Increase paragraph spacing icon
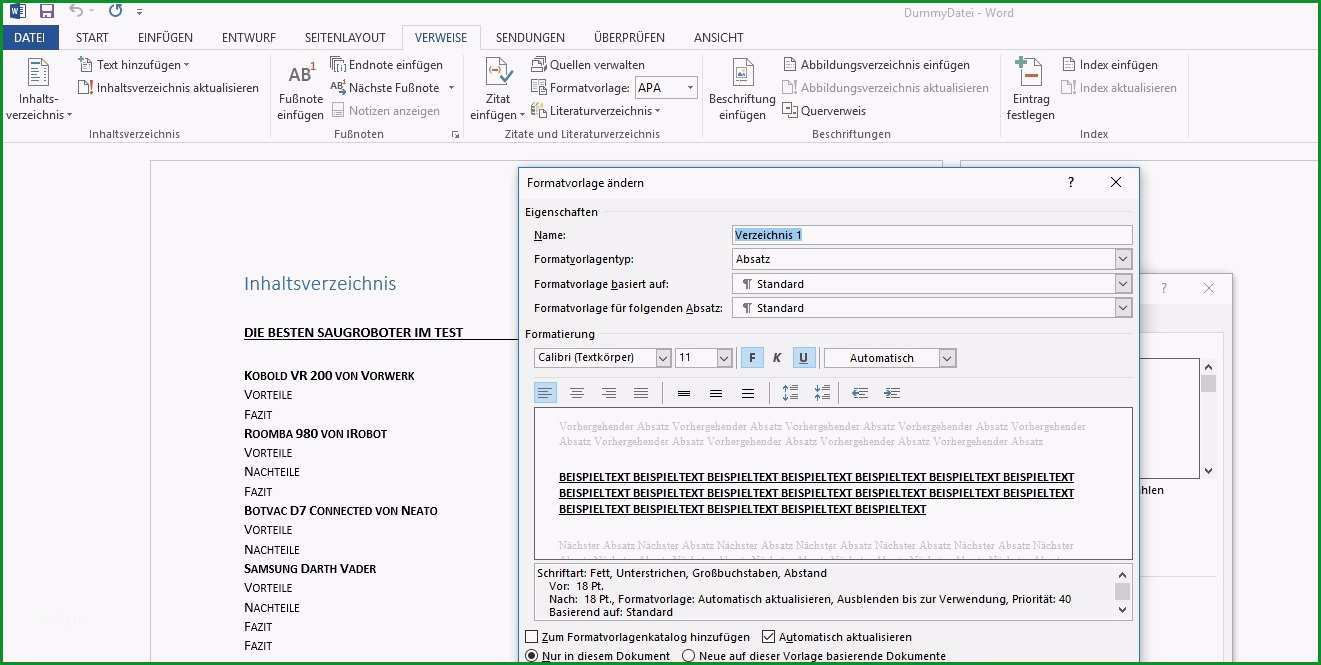Image resolution: width=1321 pixels, height=665 pixels. click(x=790, y=393)
